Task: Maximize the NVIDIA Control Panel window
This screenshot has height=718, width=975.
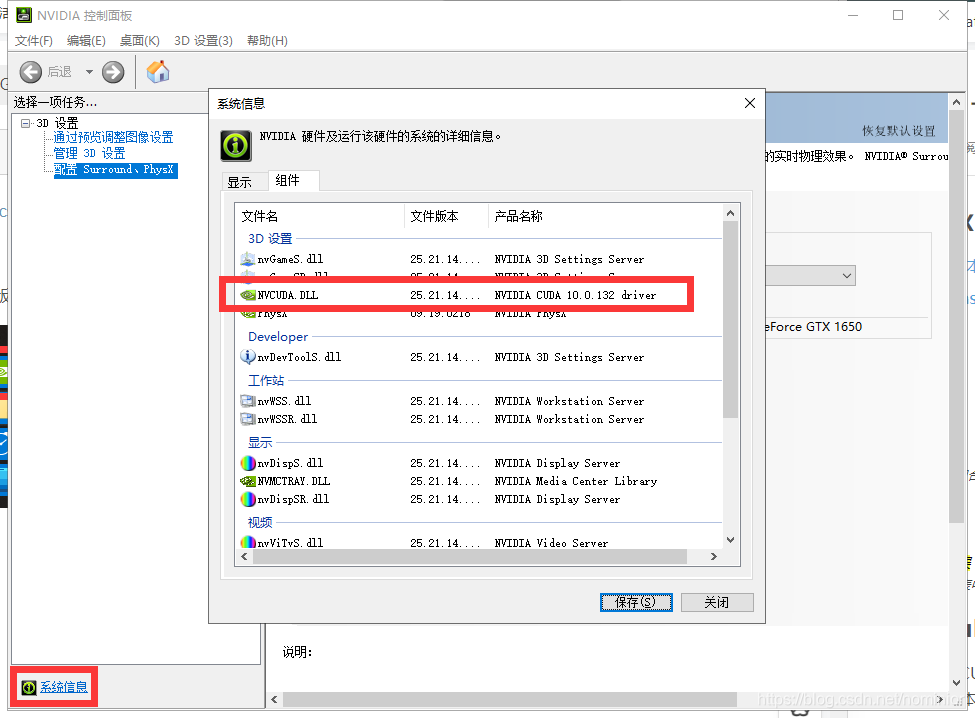Action: (898, 15)
